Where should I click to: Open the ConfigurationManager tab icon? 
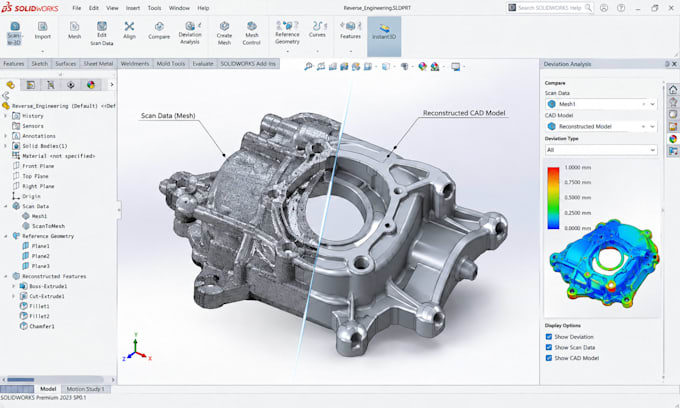[50, 85]
